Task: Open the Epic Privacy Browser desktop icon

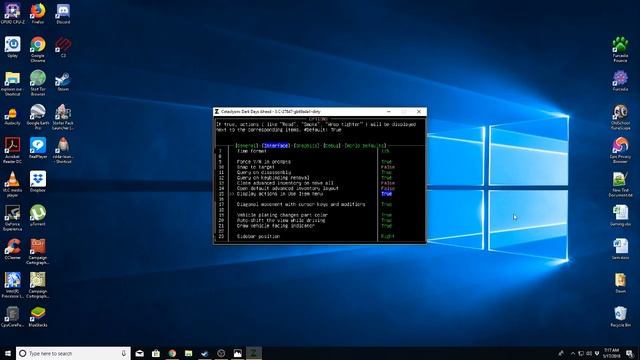Action: [x=620, y=150]
